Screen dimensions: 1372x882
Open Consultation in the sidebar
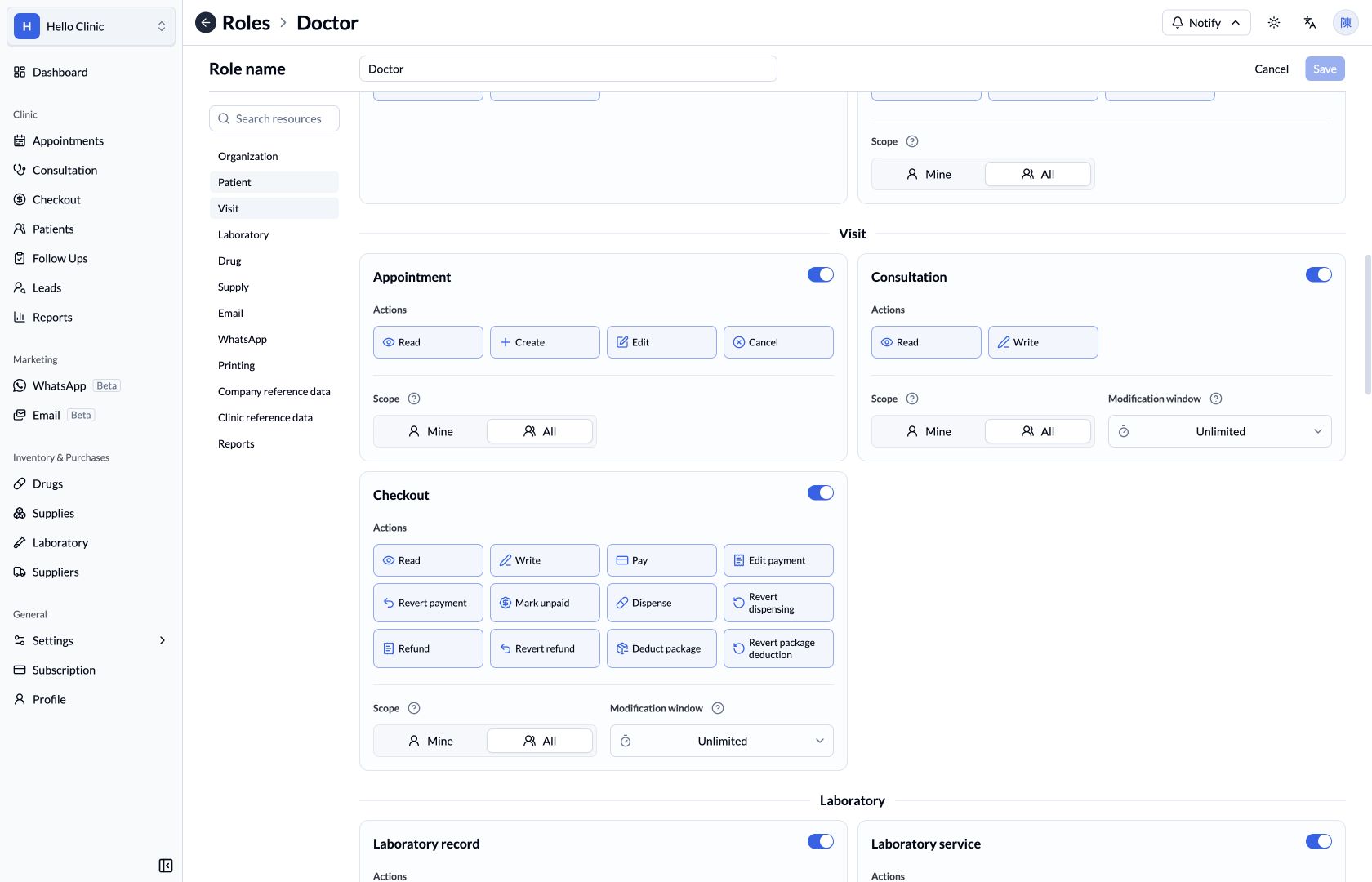coord(91,170)
